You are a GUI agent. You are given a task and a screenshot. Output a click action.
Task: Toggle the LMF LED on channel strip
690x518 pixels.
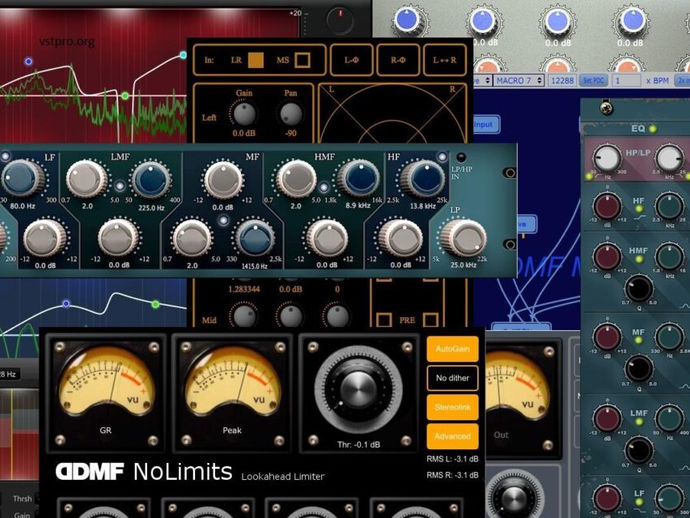tap(639, 422)
